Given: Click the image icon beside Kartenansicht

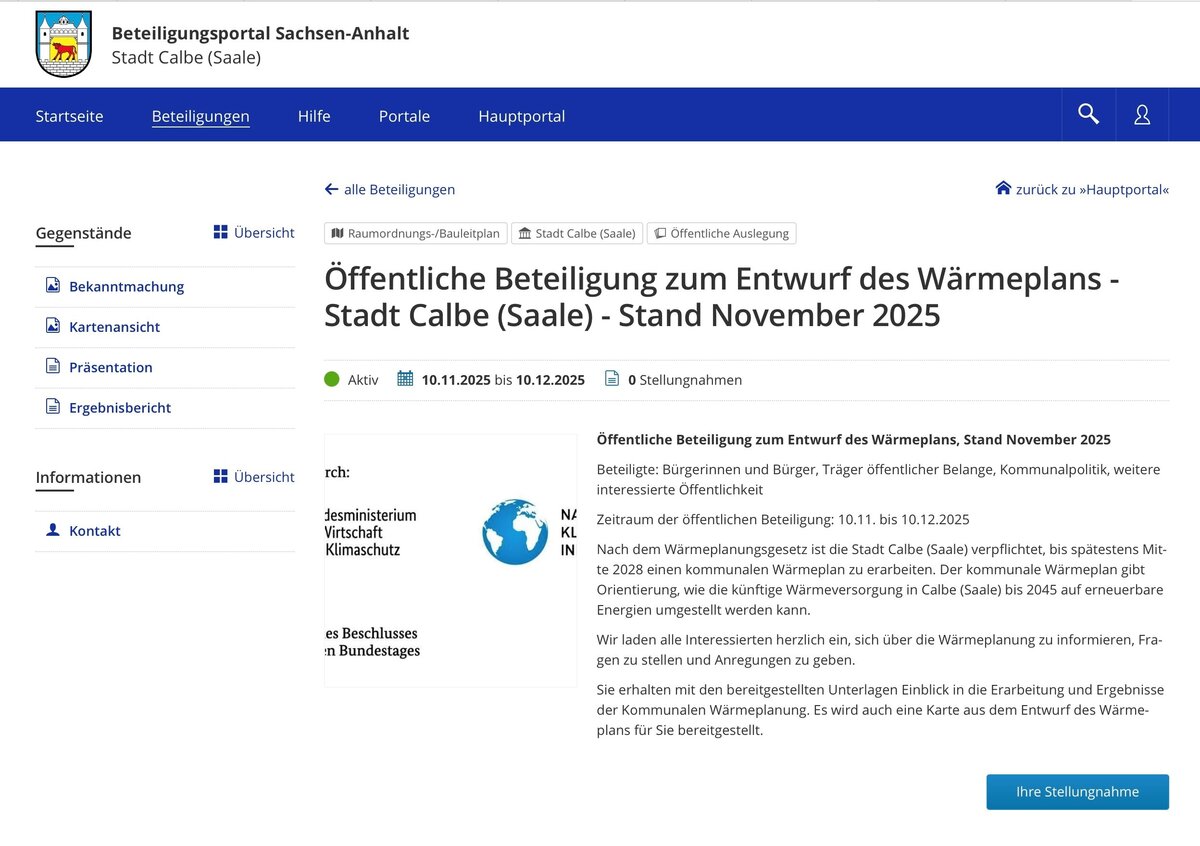Looking at the screenshot, I should (x=53, y=326).
